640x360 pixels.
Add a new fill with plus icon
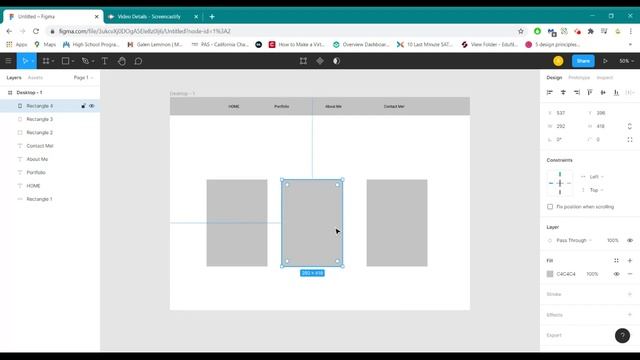(630, 260)
